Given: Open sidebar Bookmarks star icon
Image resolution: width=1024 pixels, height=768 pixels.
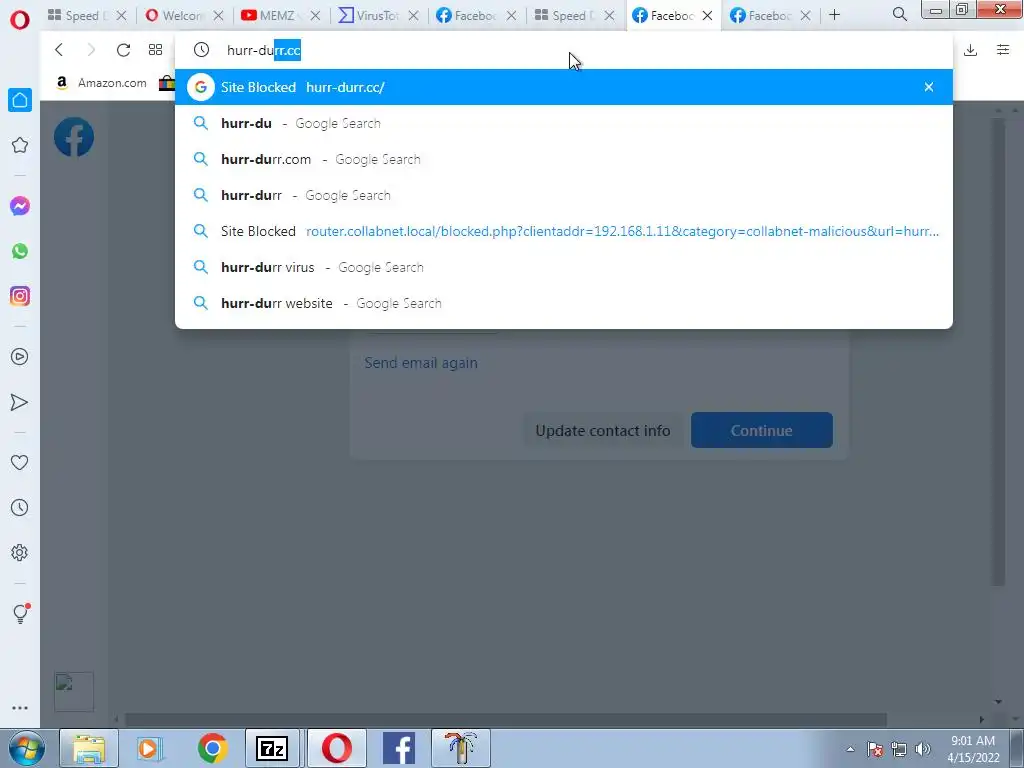Looking at the screenshot, I should [20, 145].
